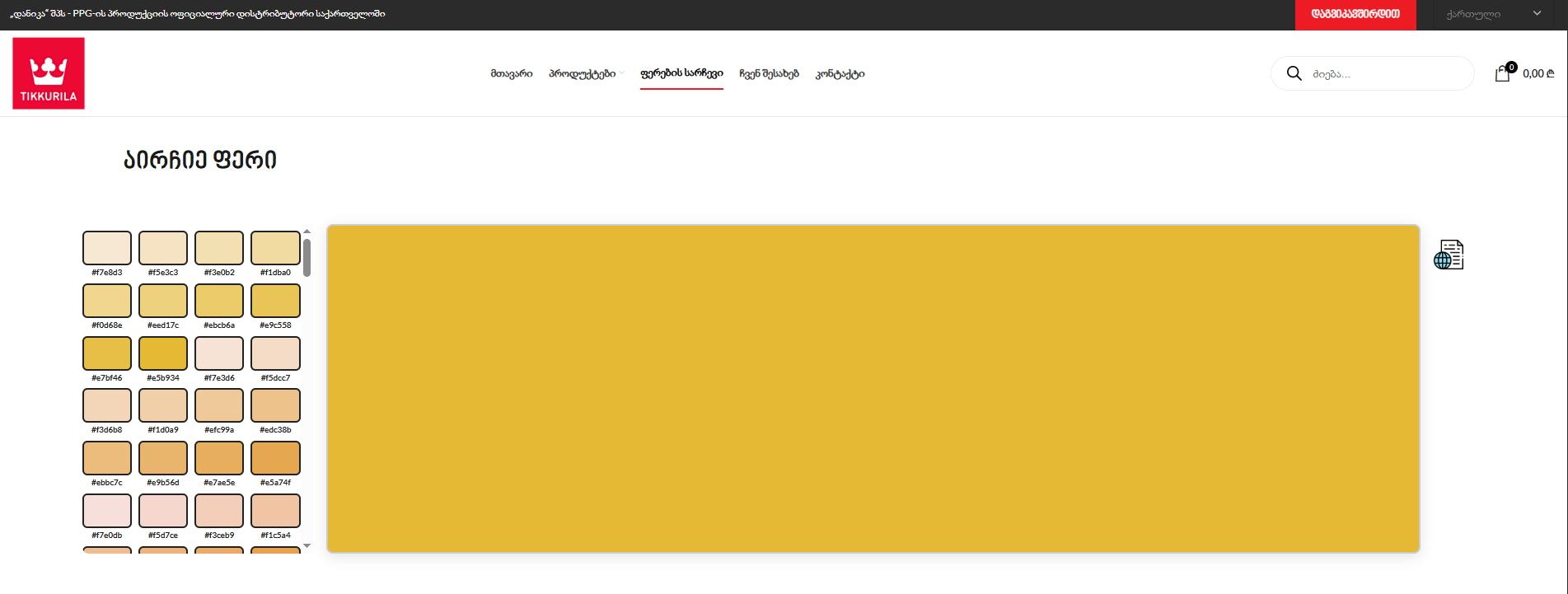The width and height of the screenshot is (1568, 594).
Task: Pick color swatch #f7e8d3
Action: click(107, 248)
